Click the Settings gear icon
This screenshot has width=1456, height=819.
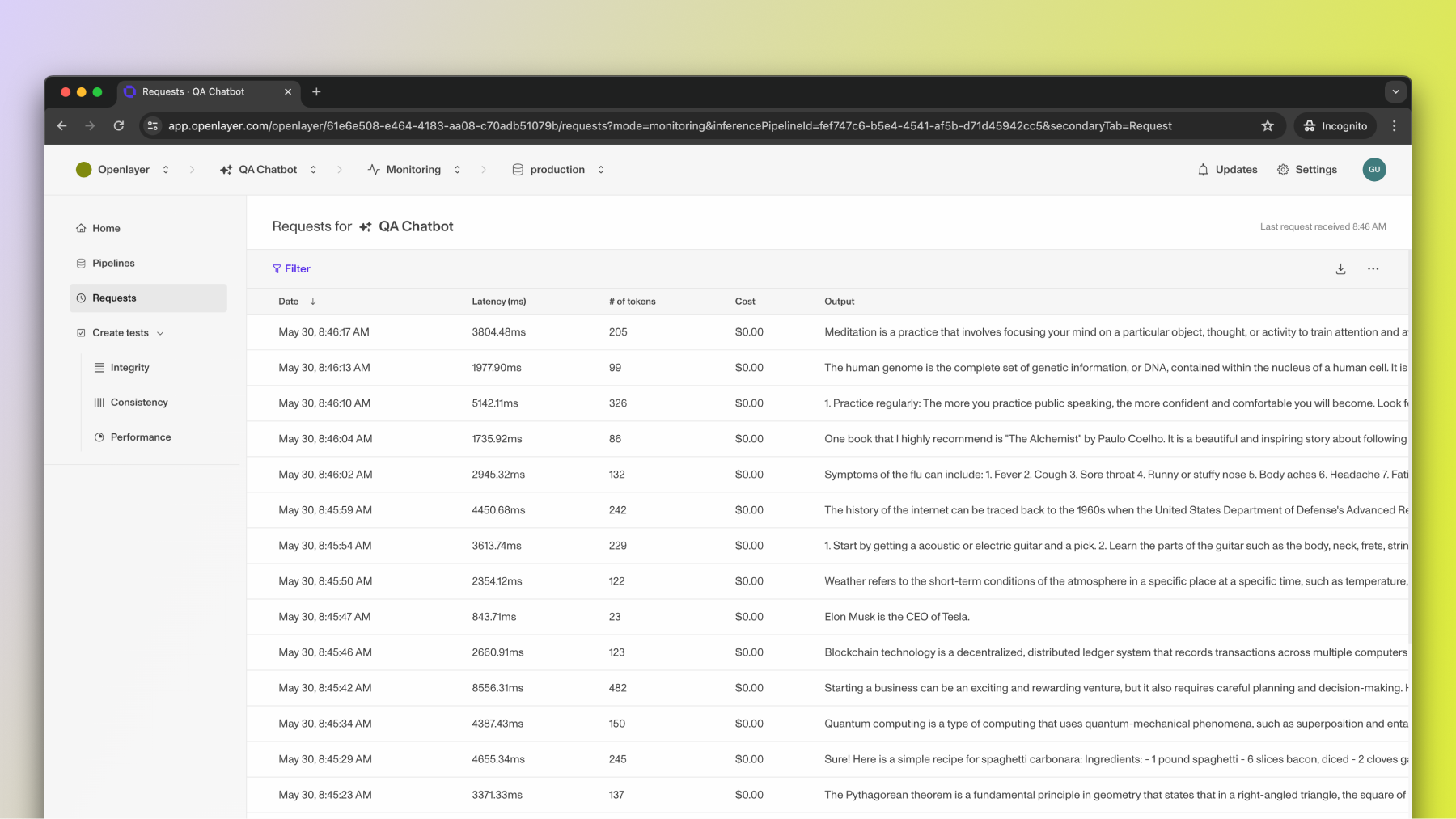point(1283,170)
